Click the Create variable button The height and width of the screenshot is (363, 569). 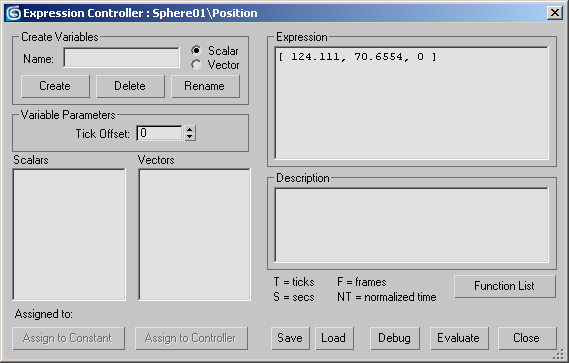pyautogui.click(x=55, y=86)
